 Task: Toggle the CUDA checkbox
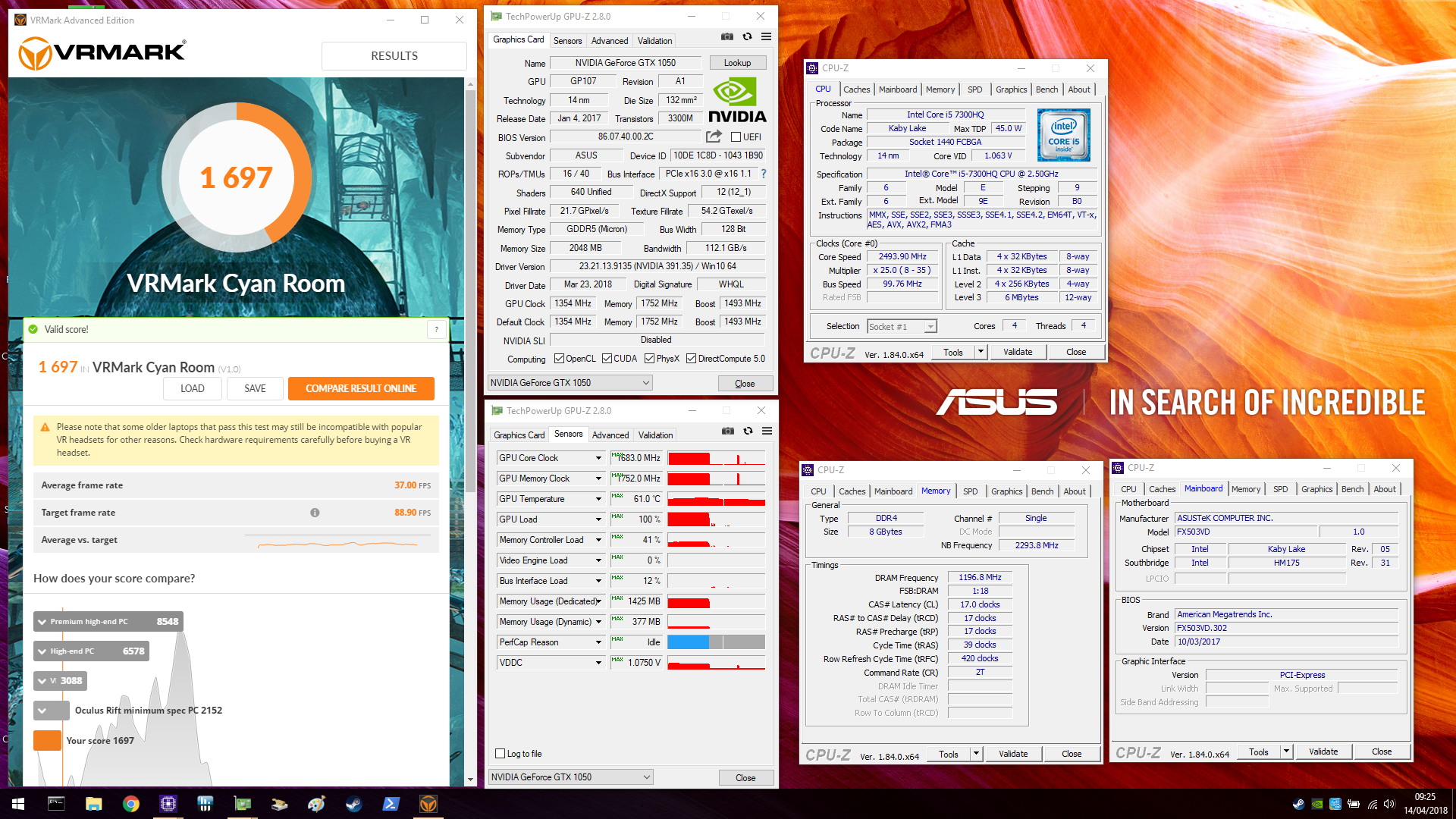pyautogui.click(x=607, y=359)
